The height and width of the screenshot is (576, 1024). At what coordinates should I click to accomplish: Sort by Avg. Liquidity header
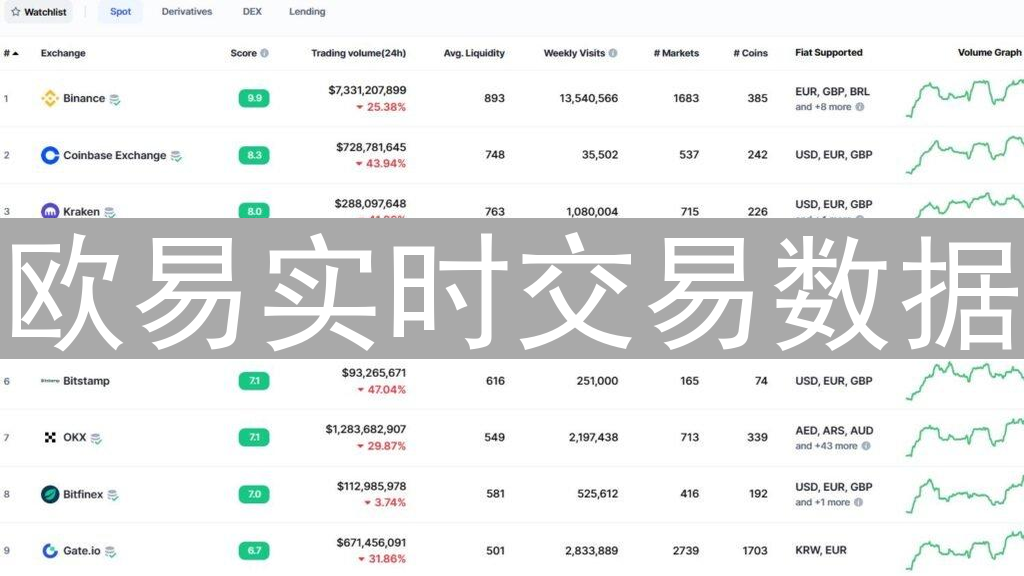click(474, 53)
